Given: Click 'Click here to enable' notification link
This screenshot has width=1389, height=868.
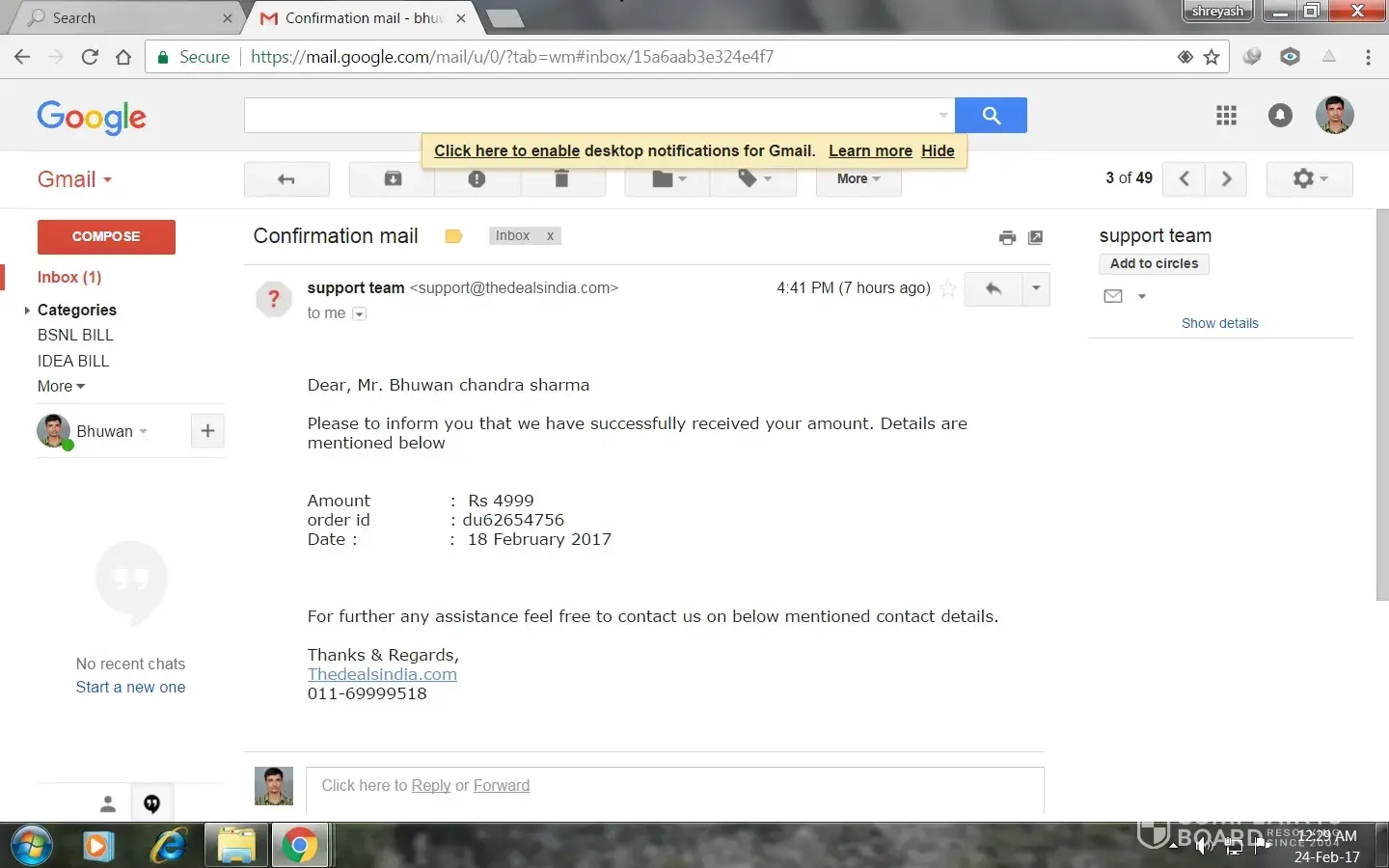Looking at the screenshot, I should (506, 151).
